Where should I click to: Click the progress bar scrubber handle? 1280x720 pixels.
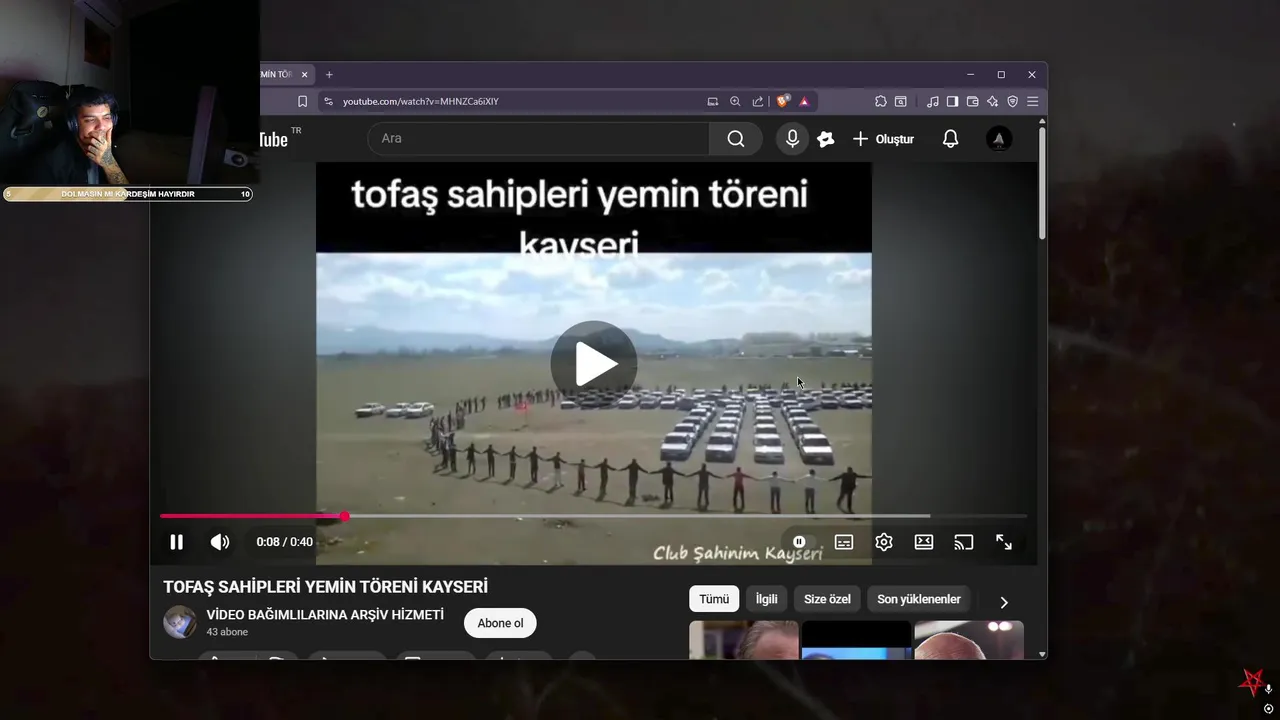344,516
